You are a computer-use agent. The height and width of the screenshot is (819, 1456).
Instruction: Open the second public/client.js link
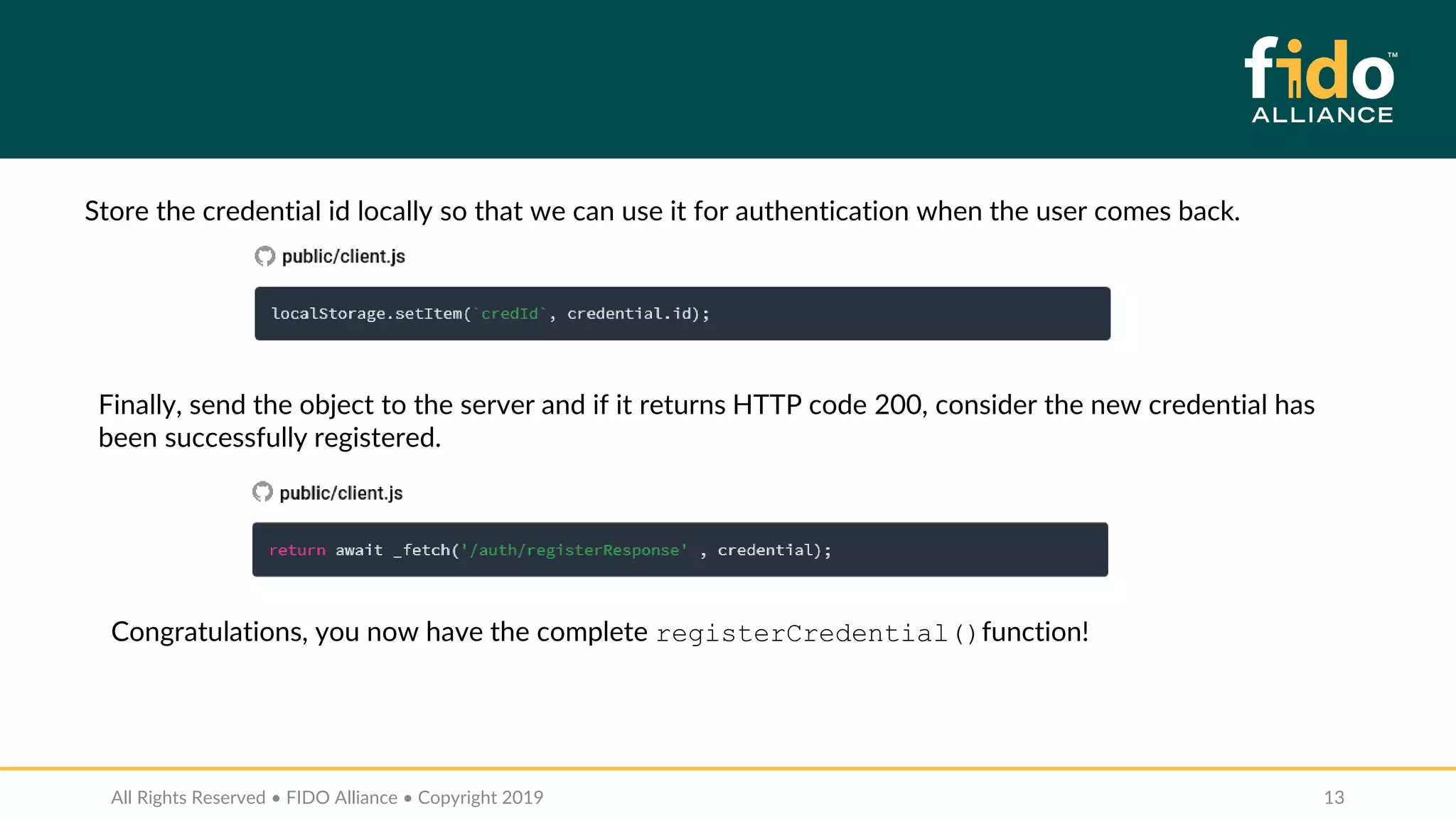[x=341, y=493]
